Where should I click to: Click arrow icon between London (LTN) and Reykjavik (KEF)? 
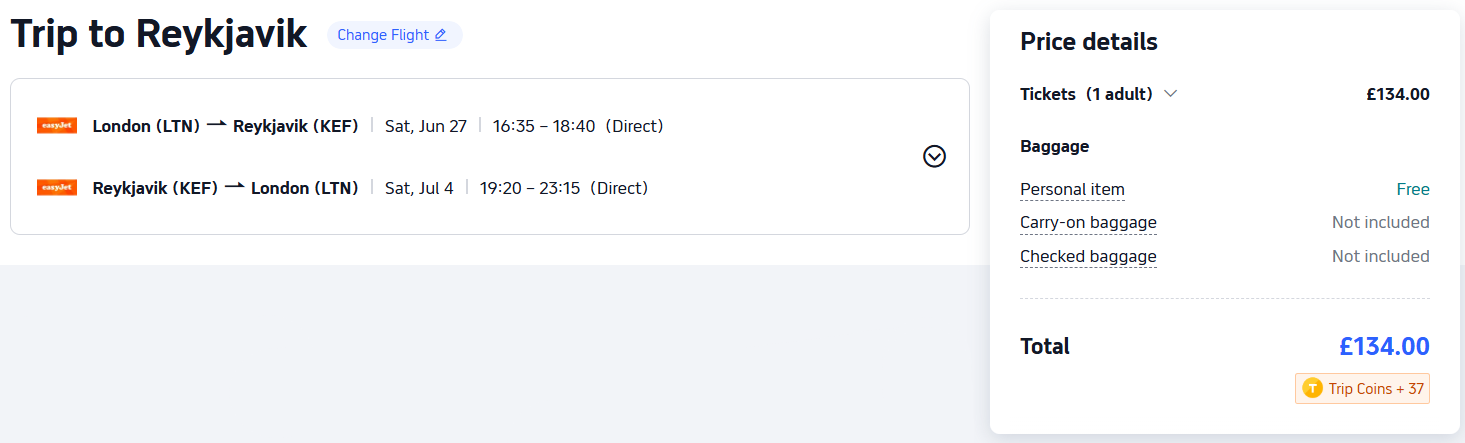coord(216,125)
